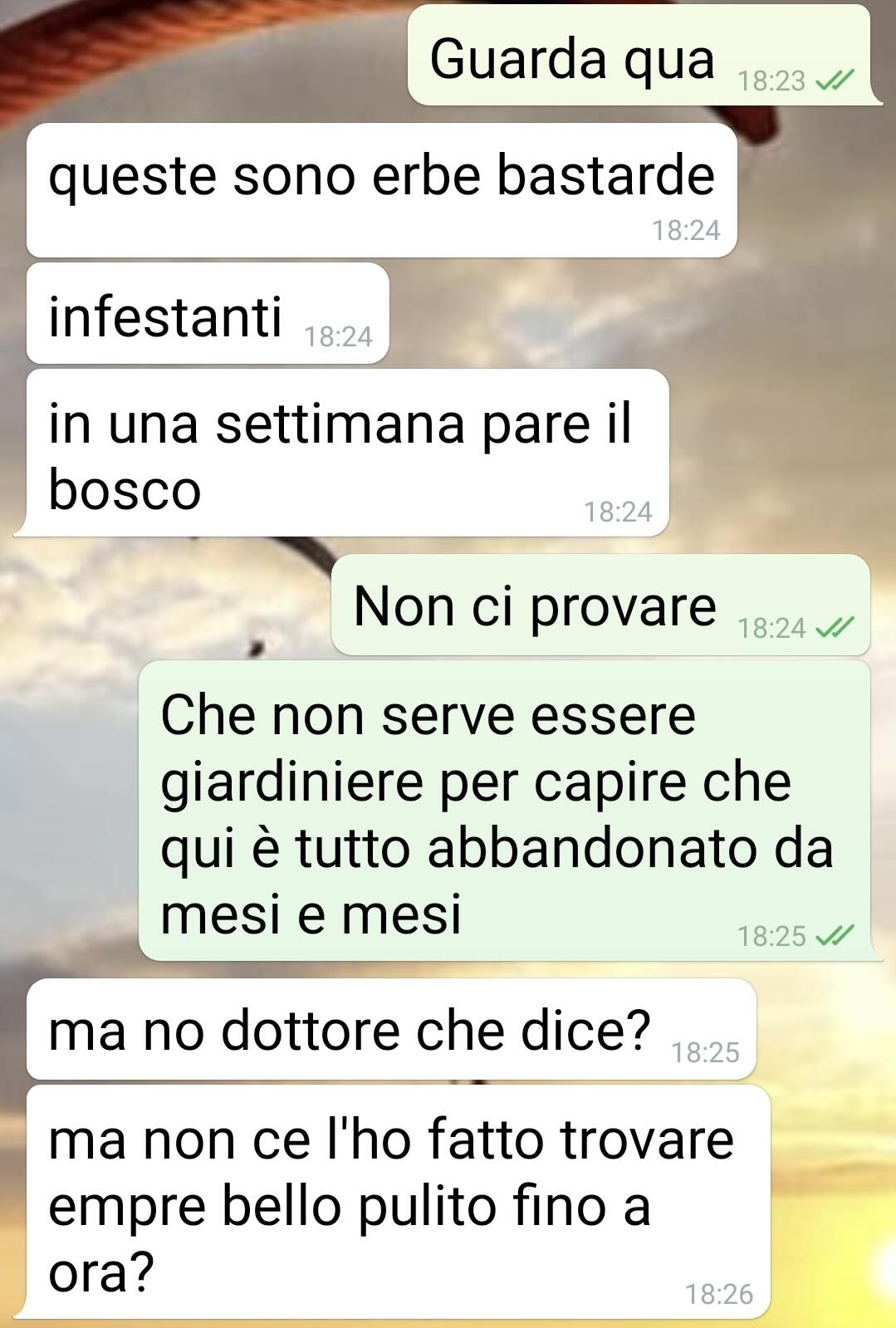Select the 'in una settimana pare il bosco' message
Image resolution: width=896 pixels, height=1328 pixels.
pyautogui.click(x=348, y=453)
